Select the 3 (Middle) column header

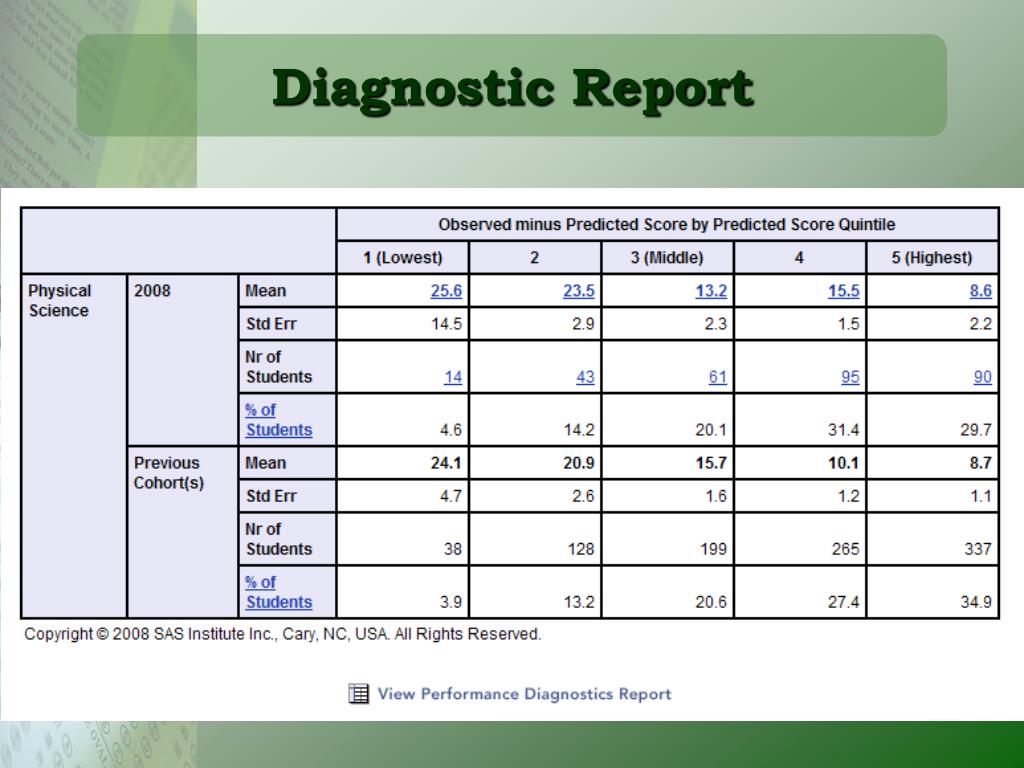click(x=668, y=257)
